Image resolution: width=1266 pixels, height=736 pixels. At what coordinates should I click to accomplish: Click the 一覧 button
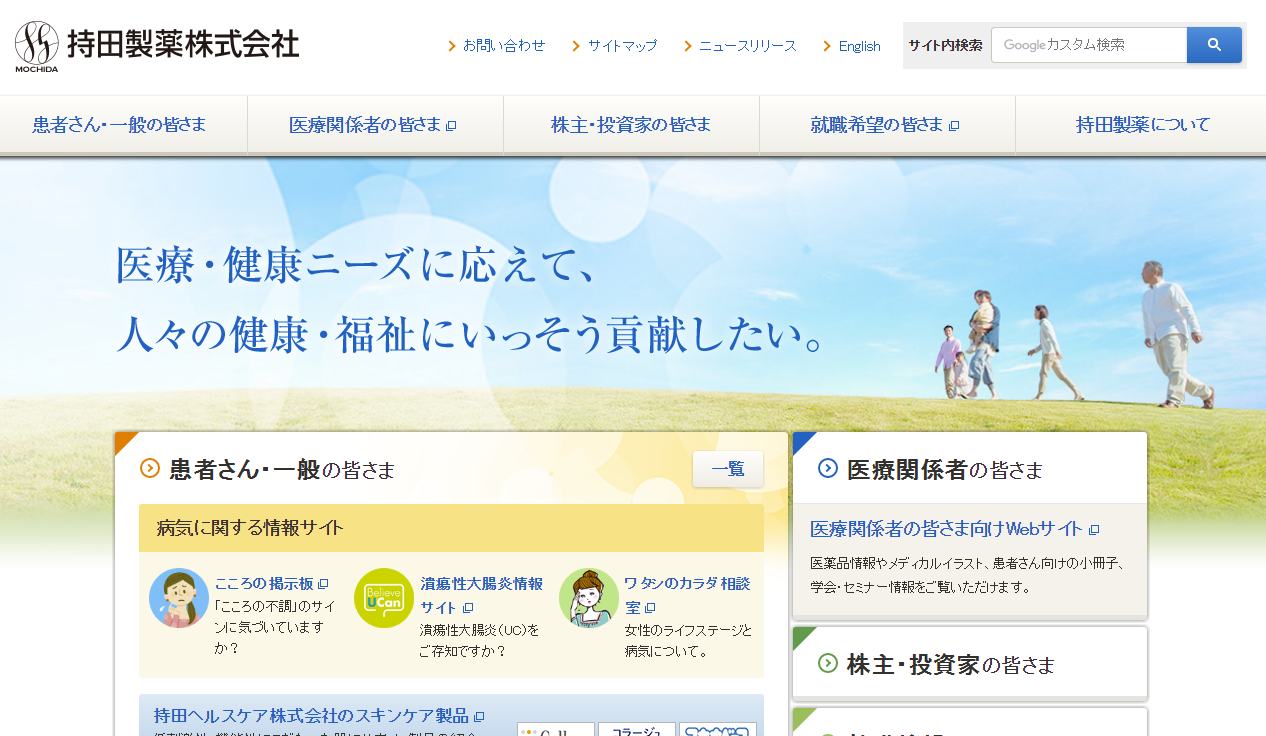coord(728,469)
